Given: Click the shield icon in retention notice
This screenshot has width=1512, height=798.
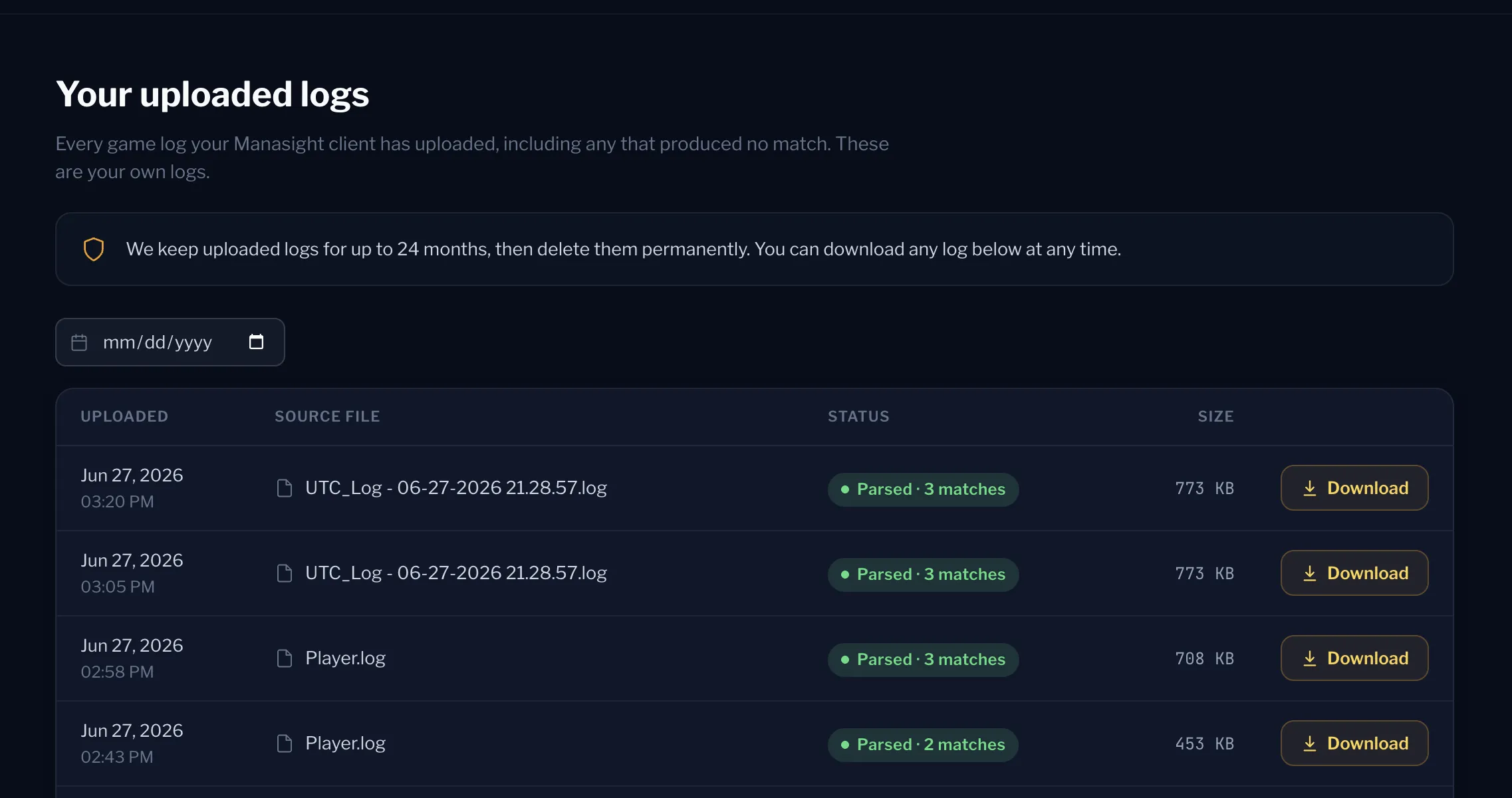Looking at the screenshot, I should pyautogui.click(x=94, y=249).
